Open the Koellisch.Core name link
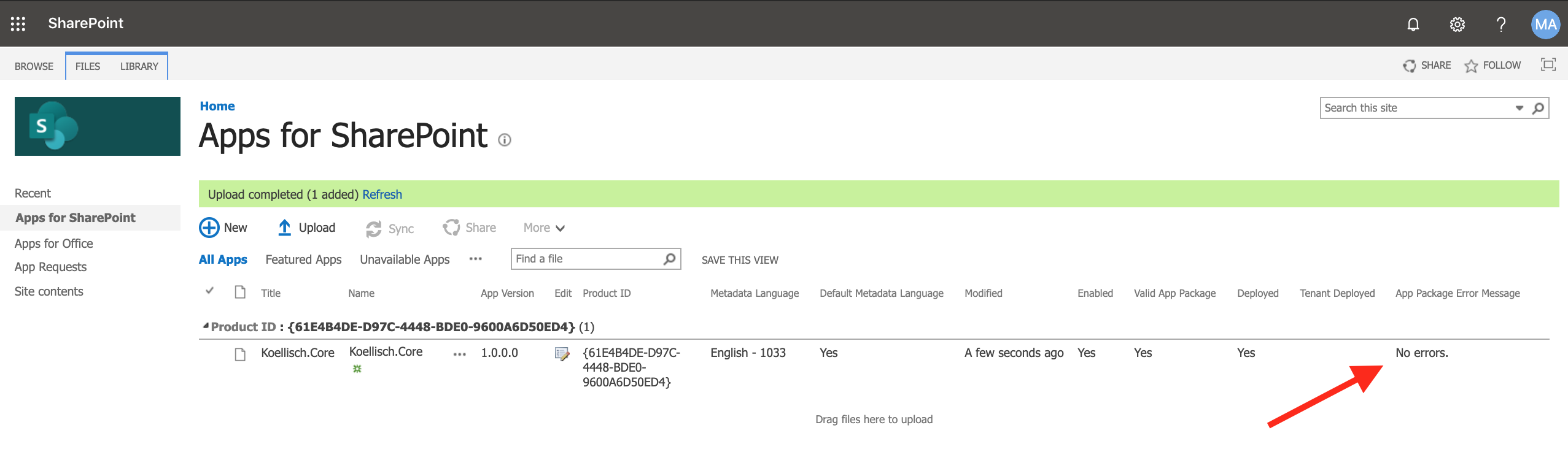1568x460 pixels. [386, 351]
